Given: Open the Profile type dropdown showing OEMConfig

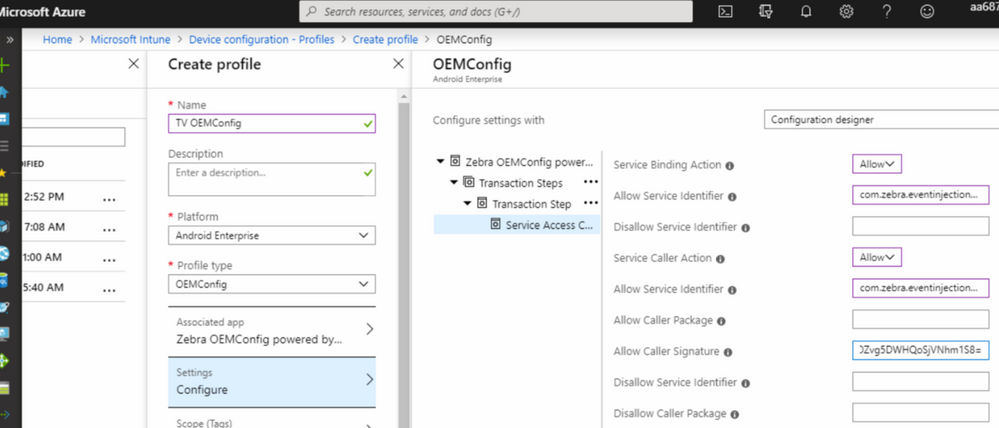Looking at the screenshot, I should (272, 284).
